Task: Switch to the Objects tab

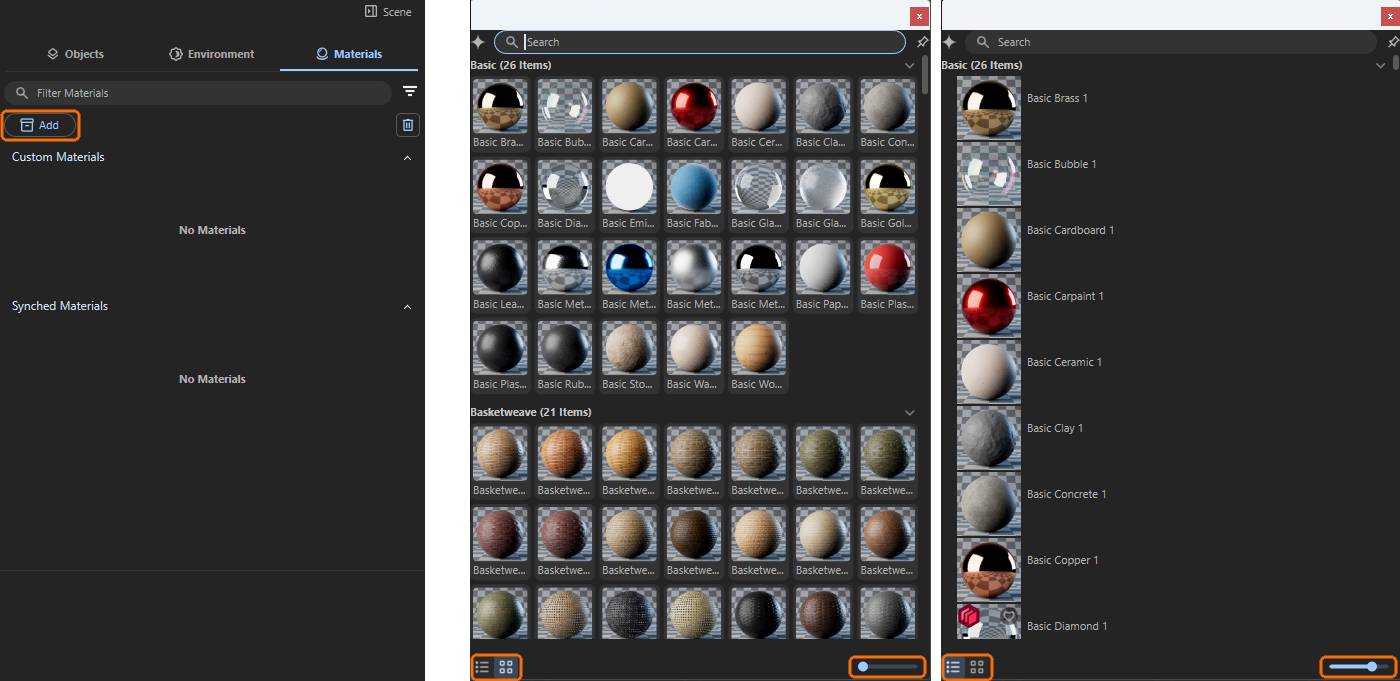Action: 75,54
